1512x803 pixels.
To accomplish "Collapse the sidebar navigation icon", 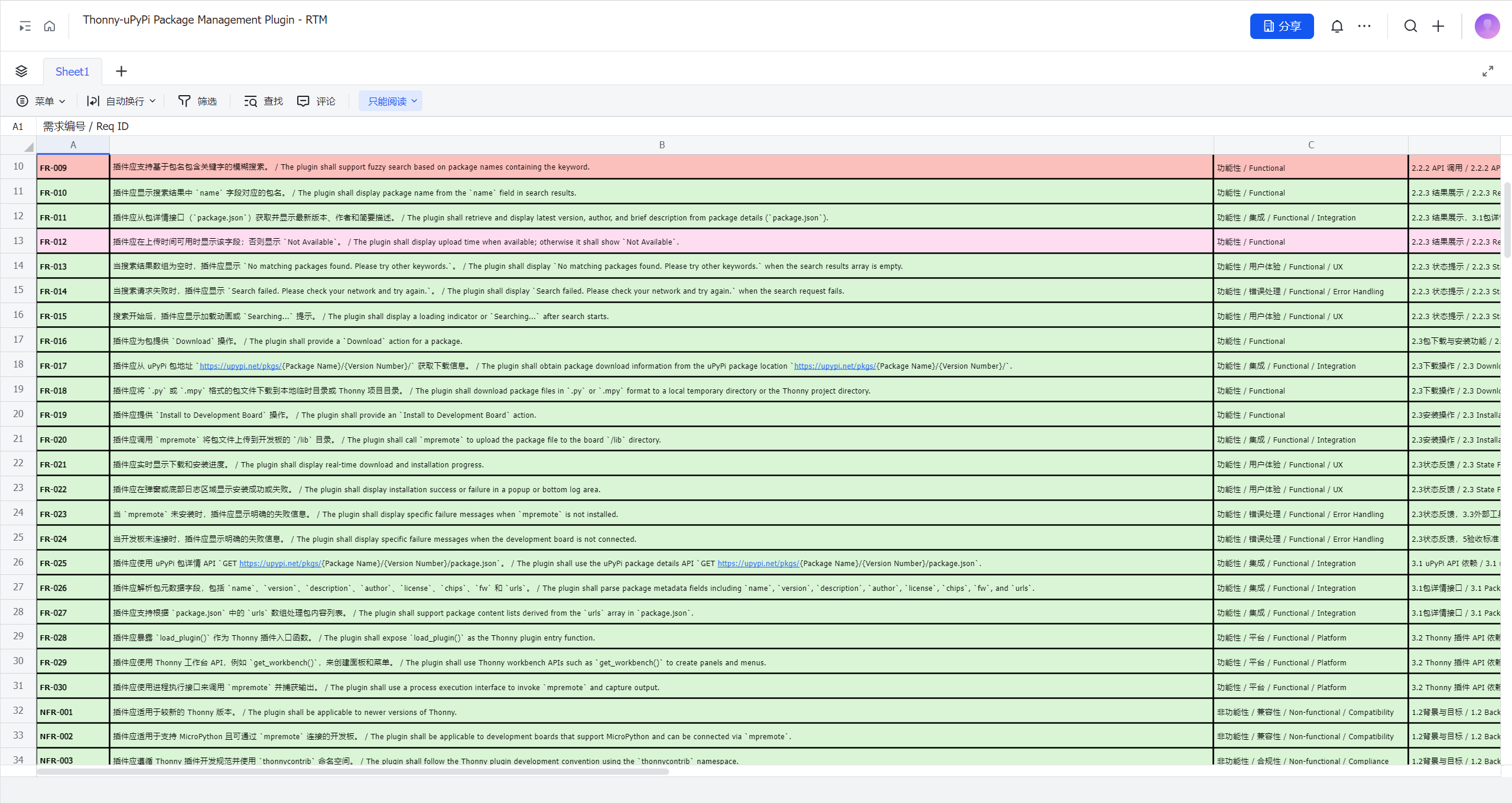I will click(25, 26).
